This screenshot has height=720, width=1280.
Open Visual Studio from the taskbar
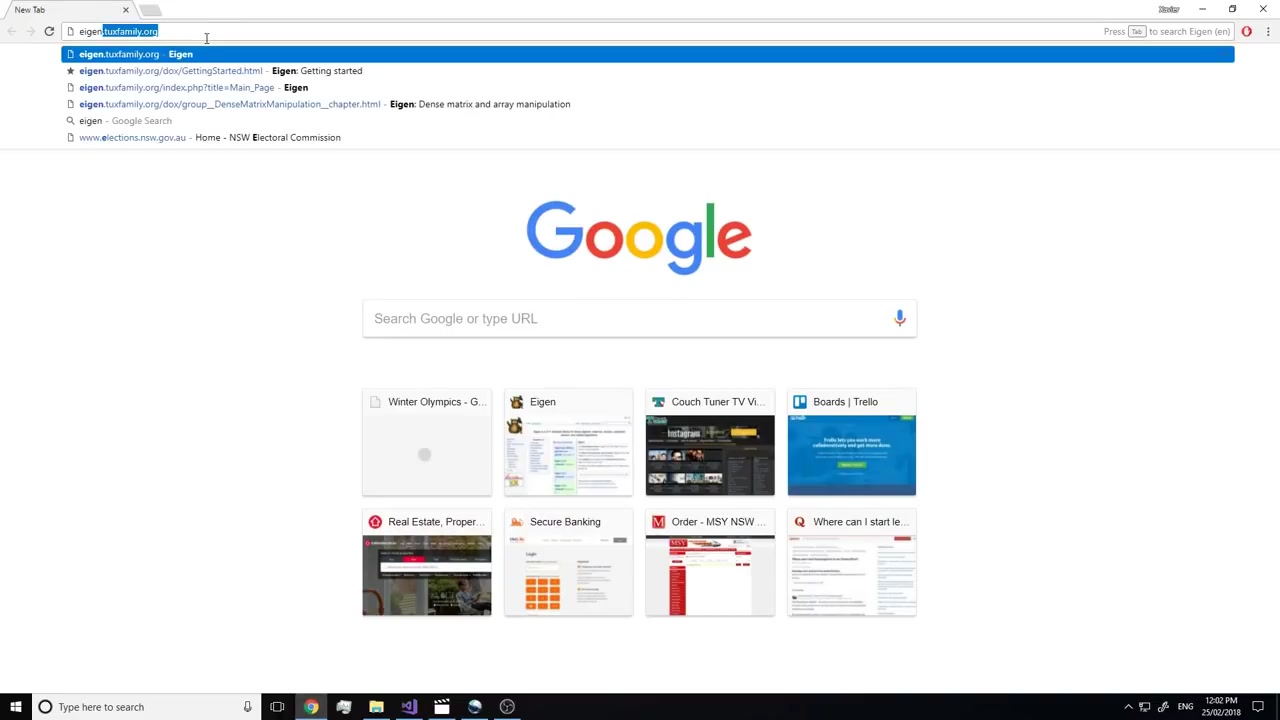tap(409, 707)
